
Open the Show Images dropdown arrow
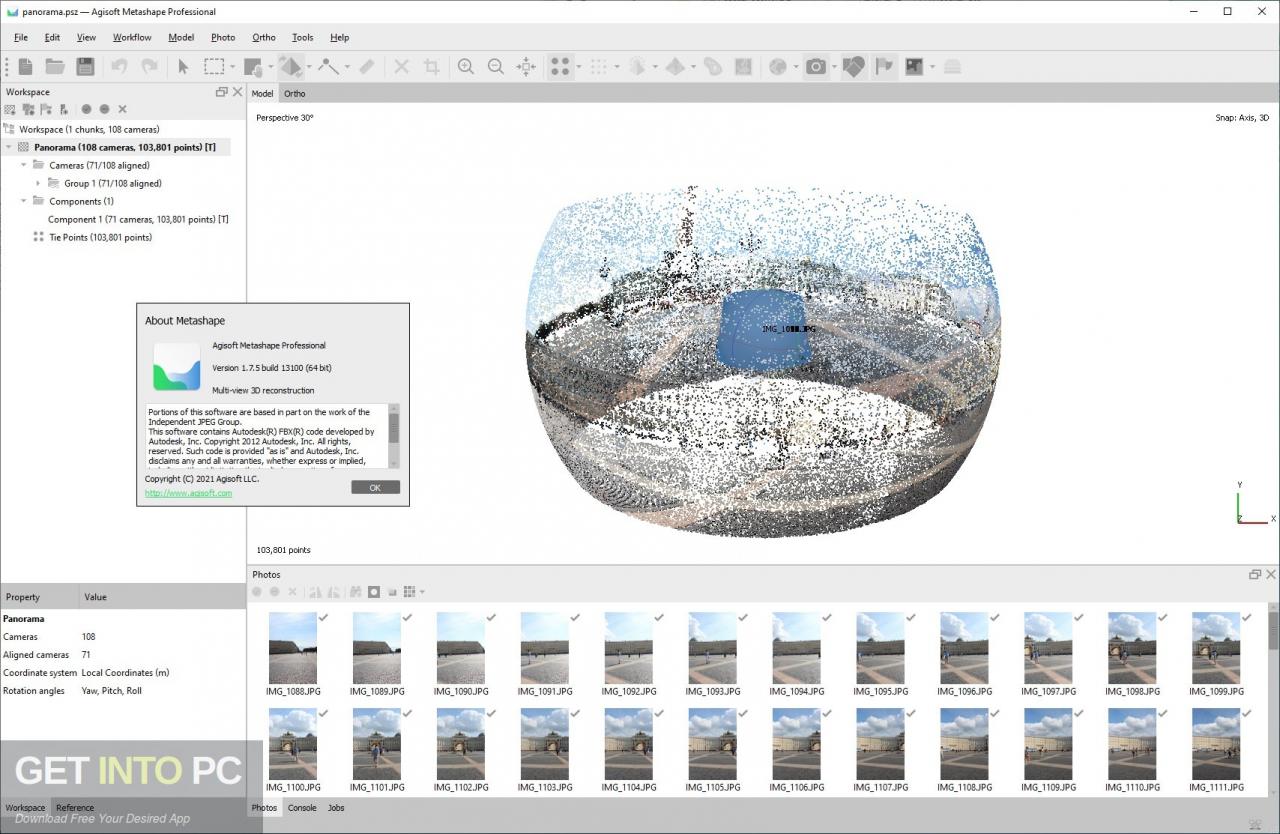click(932, 67)
